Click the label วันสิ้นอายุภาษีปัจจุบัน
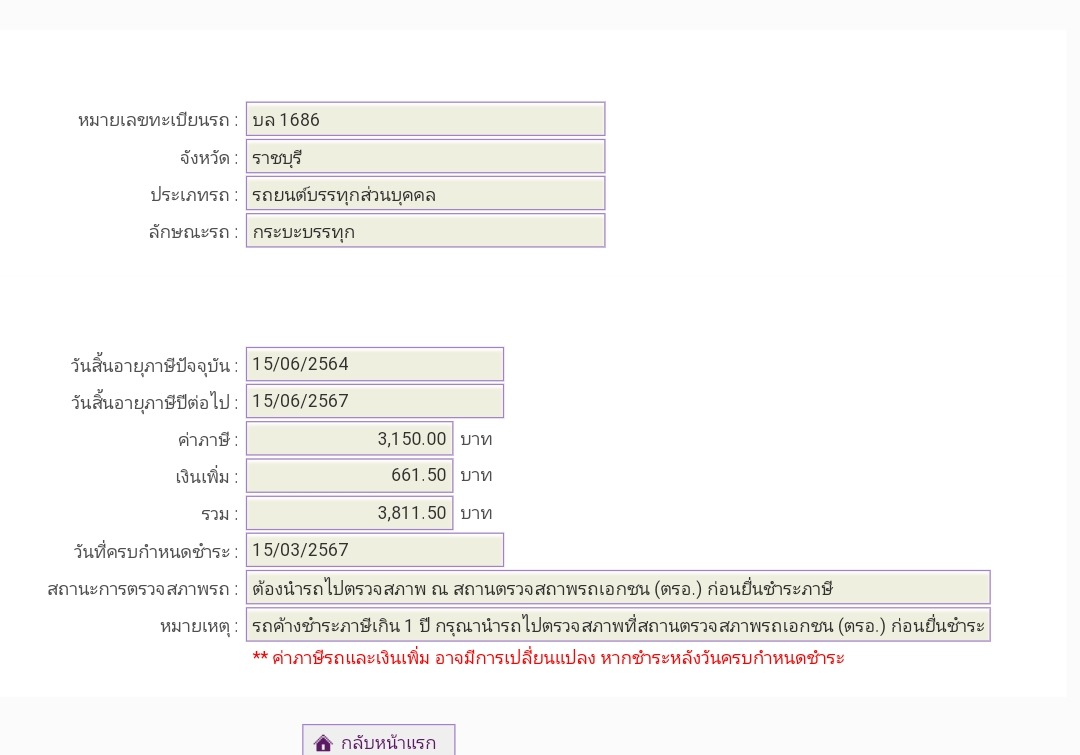1080x755 pixels. 154,365
